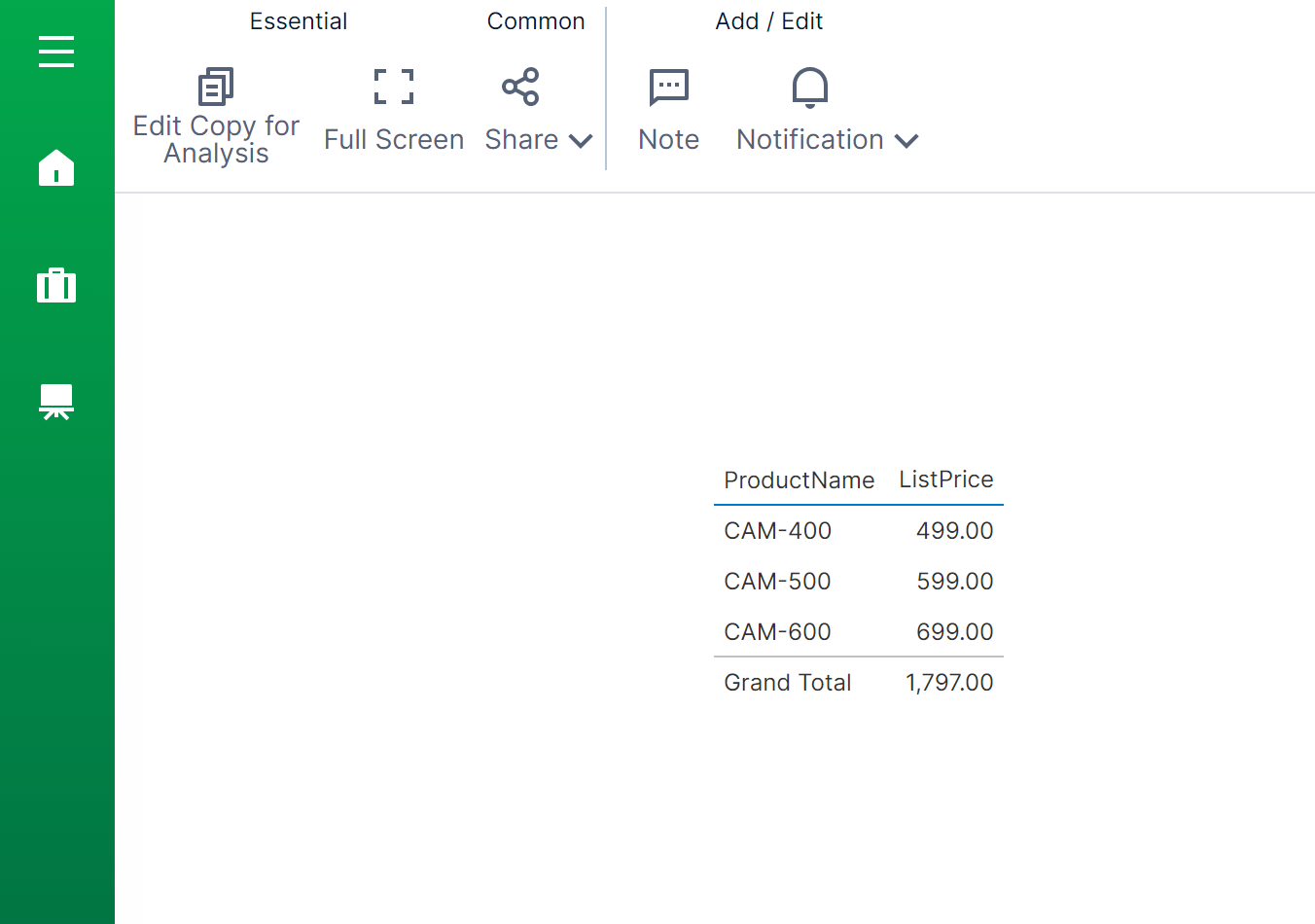Screen dimensions: 1315x924
Task: Select the CAM-400 row cell
Action: pyautogui.click(x=777, y=531)
